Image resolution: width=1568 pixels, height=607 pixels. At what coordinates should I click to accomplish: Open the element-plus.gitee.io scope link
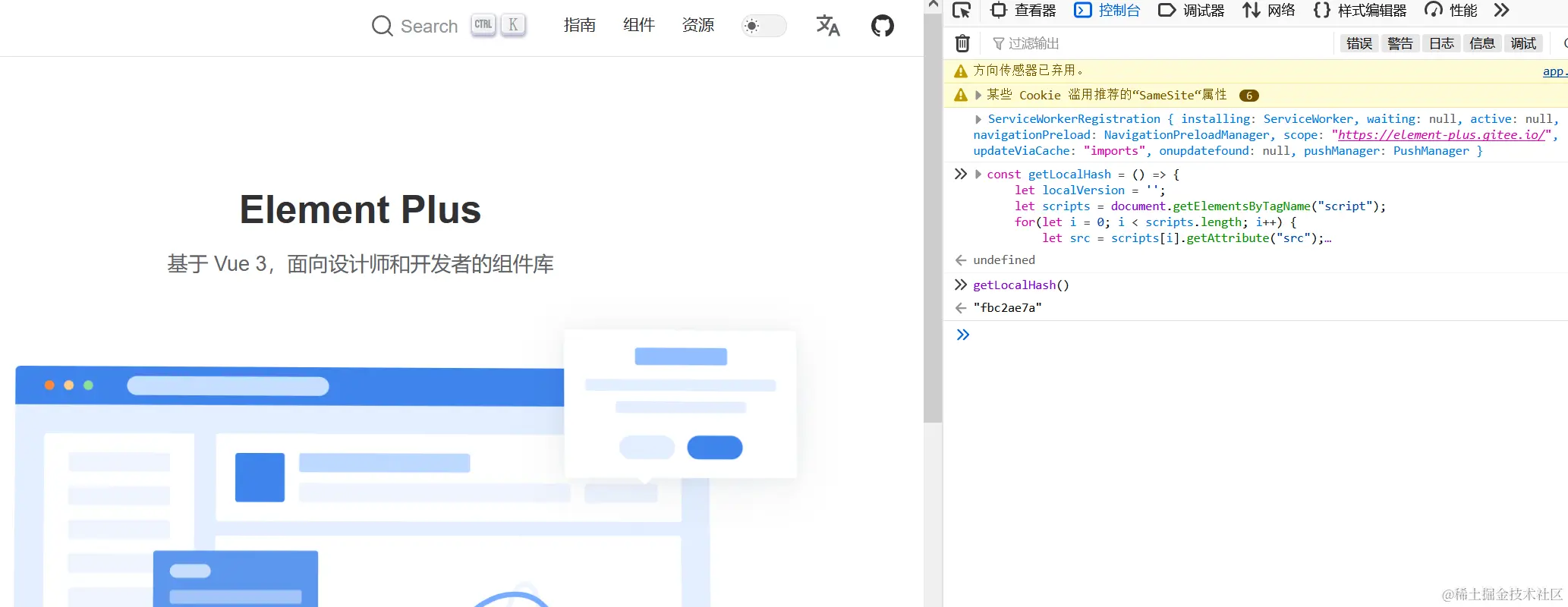click(x=1440, y=134)
